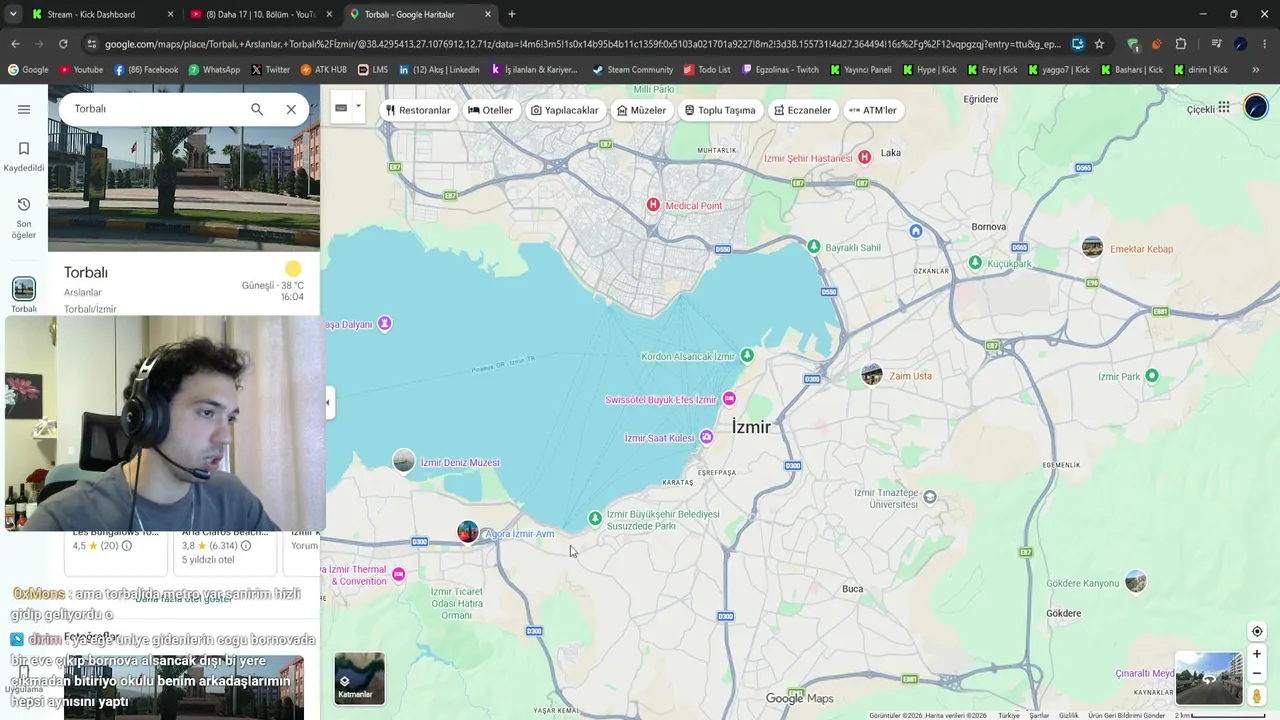
Task: Switch to the Daha 17 YouTube tab
Action: click(262, 14)
